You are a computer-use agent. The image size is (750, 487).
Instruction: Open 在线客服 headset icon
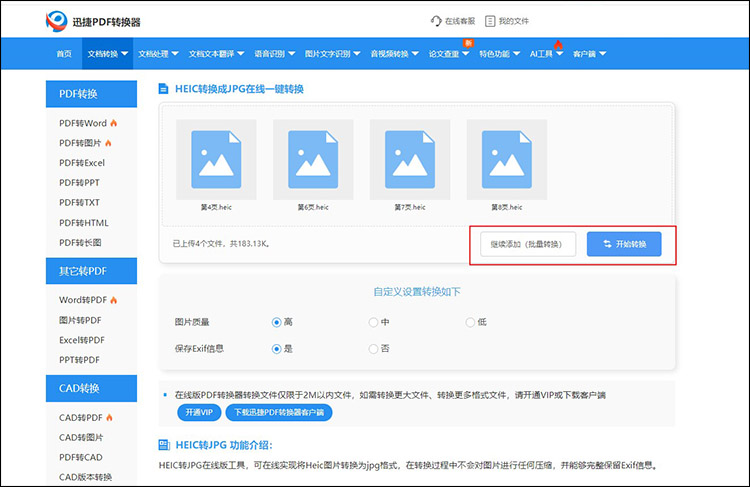point(436,21)
